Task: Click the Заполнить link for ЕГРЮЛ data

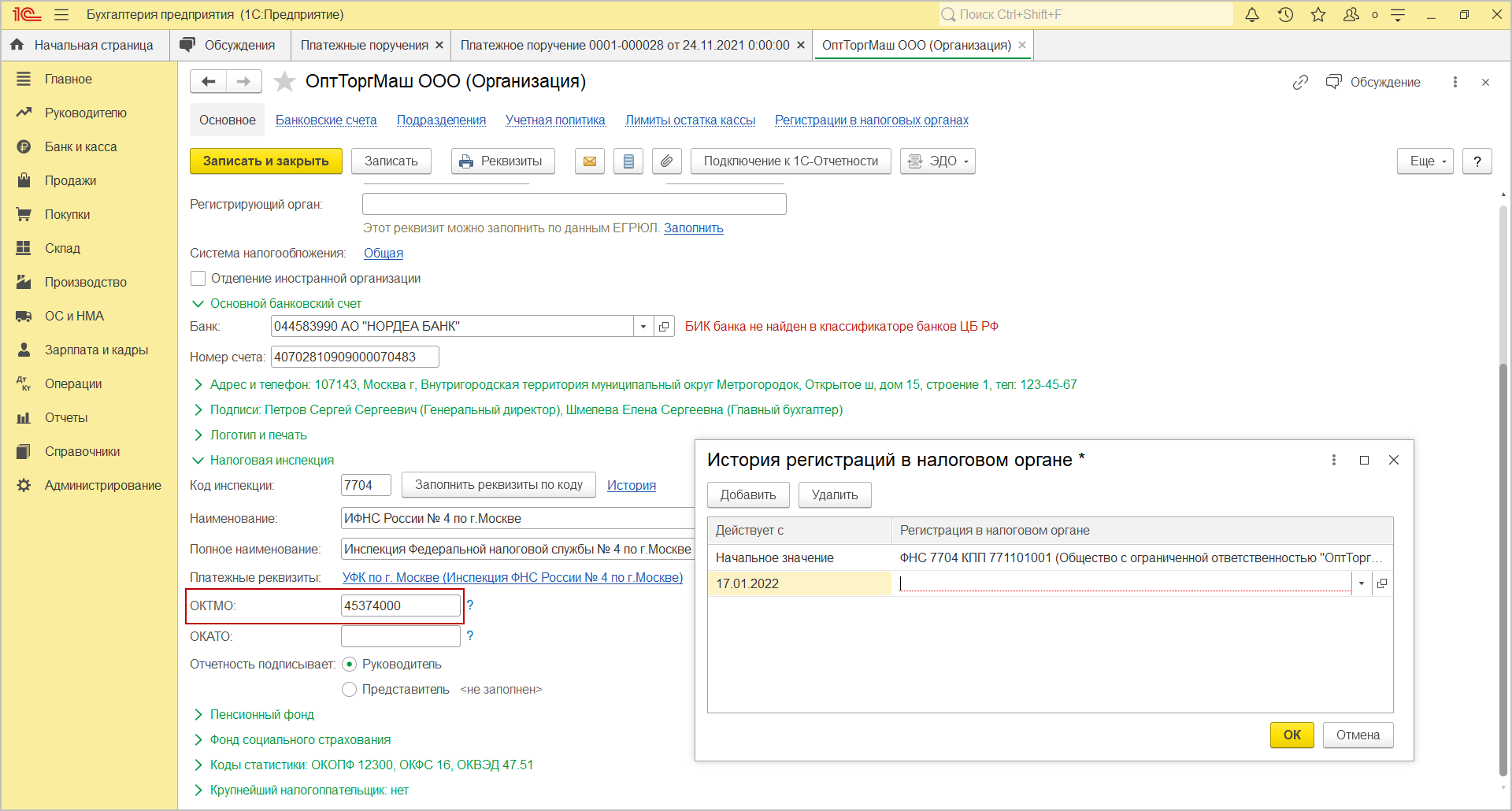Action: point(694,228)
